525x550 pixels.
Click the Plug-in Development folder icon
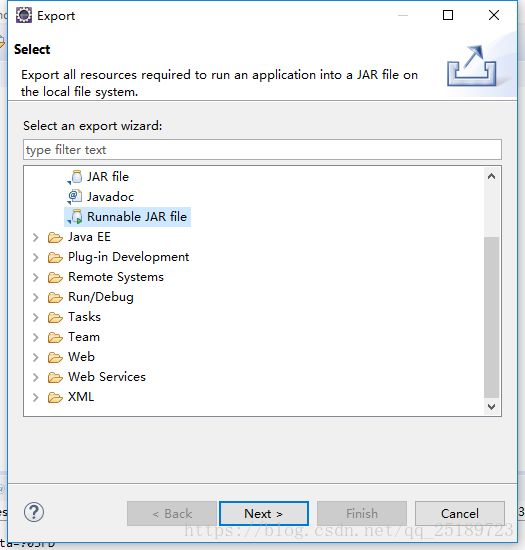55,257
